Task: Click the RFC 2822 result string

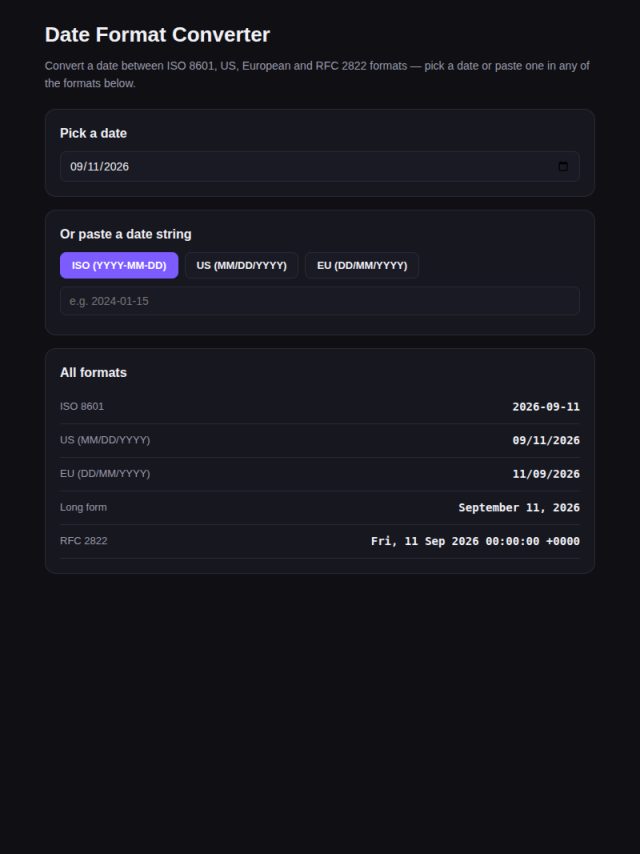Action: 475,541
